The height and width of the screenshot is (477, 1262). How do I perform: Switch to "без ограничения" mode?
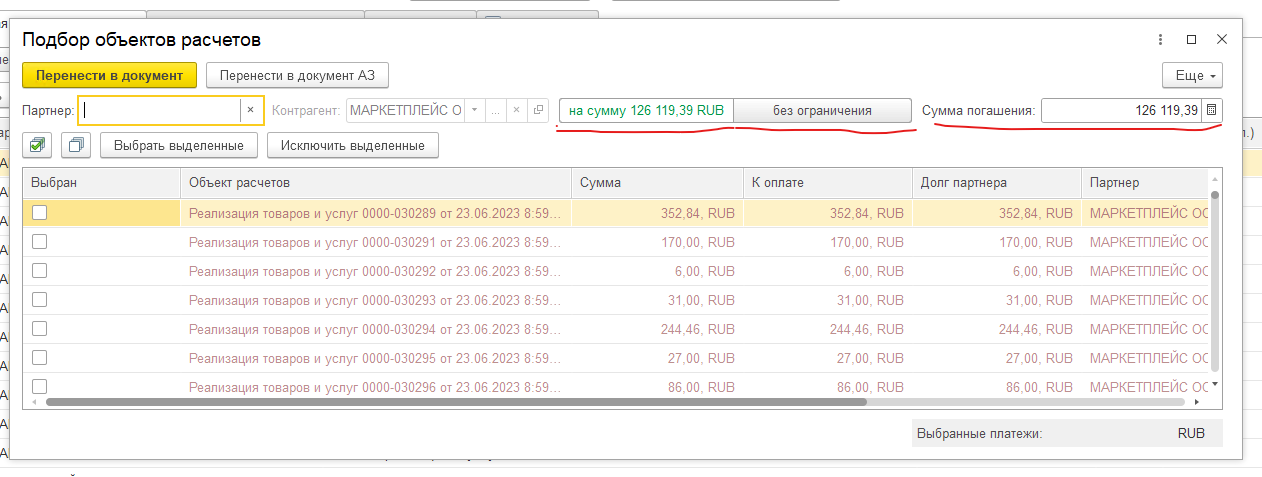[x=822, y=110]
